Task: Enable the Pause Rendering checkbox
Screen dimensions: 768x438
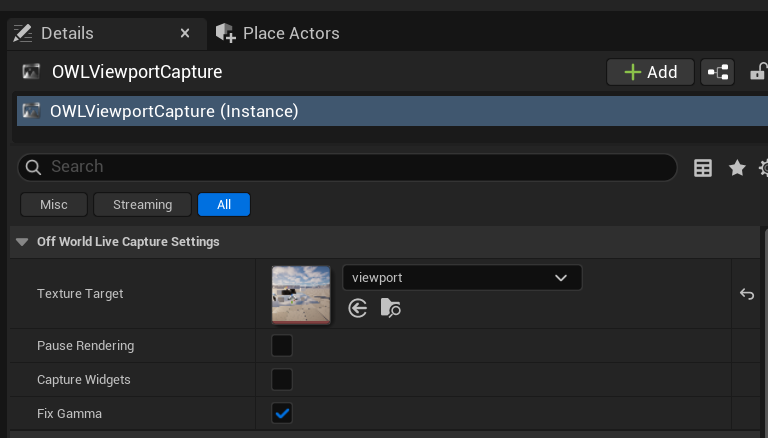Action: tap(282, 345)
